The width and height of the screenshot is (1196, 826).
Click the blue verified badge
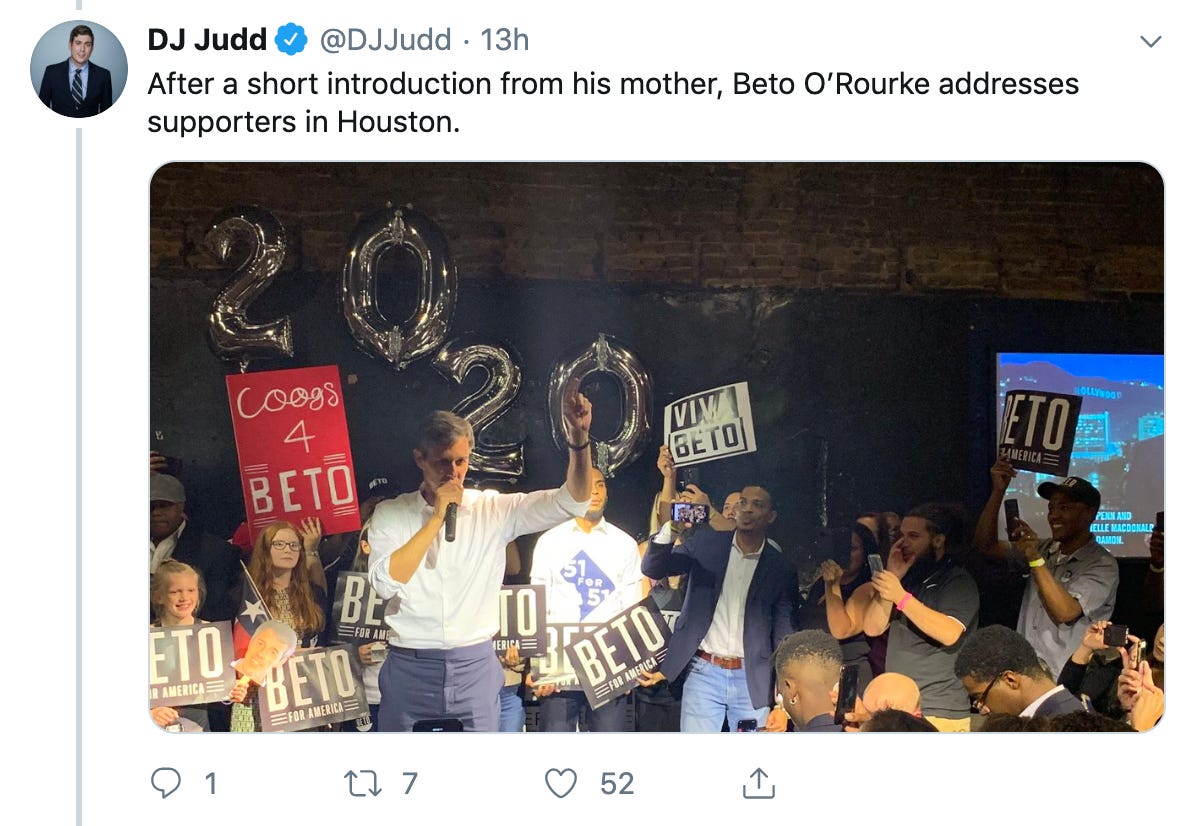click(291, 40)
